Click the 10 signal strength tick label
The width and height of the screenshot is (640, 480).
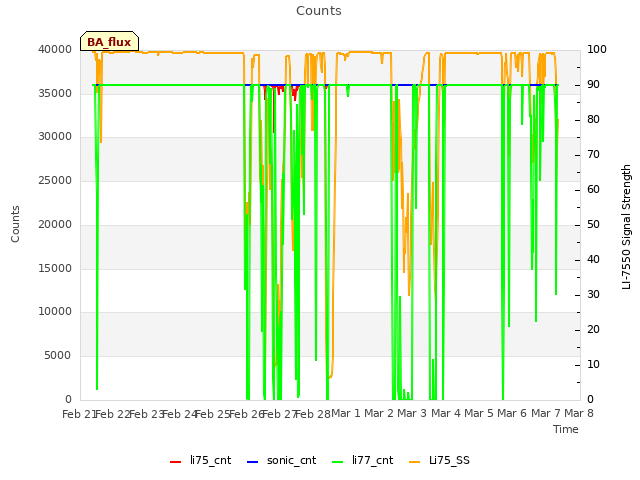(593, 364)
